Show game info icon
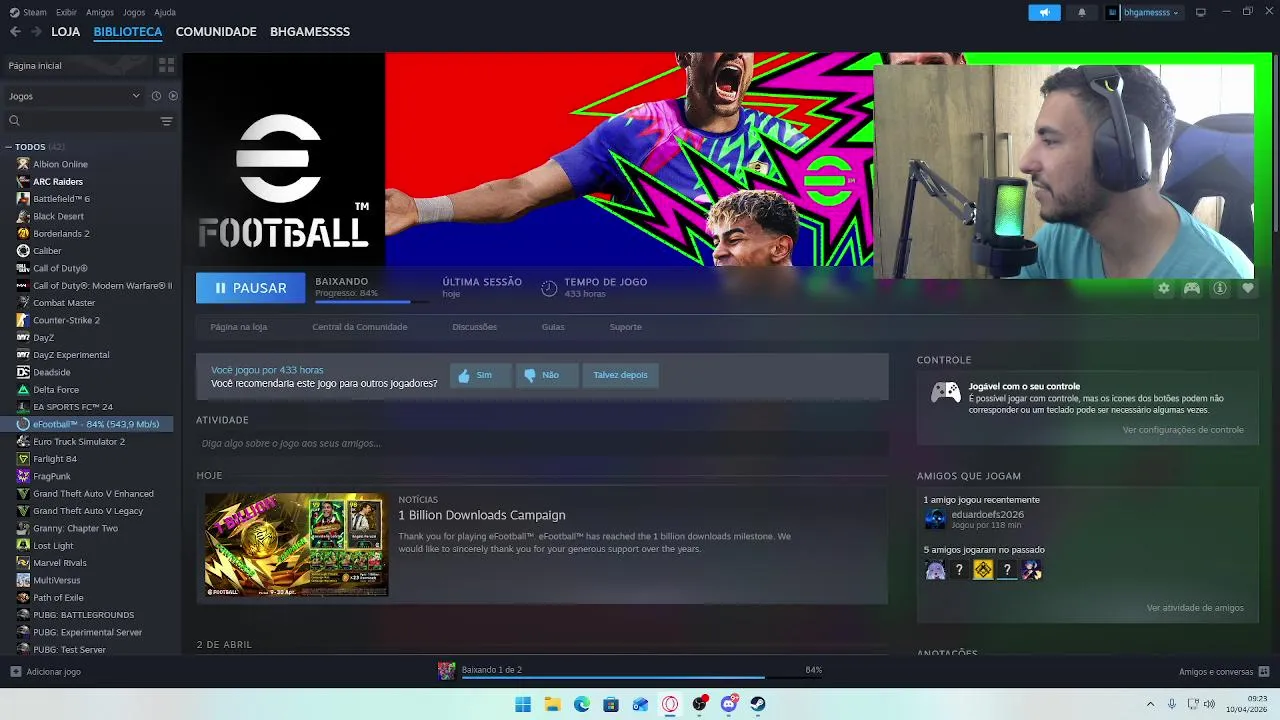This screenshot has width=1280, height=720. [x=1220, y=288]
